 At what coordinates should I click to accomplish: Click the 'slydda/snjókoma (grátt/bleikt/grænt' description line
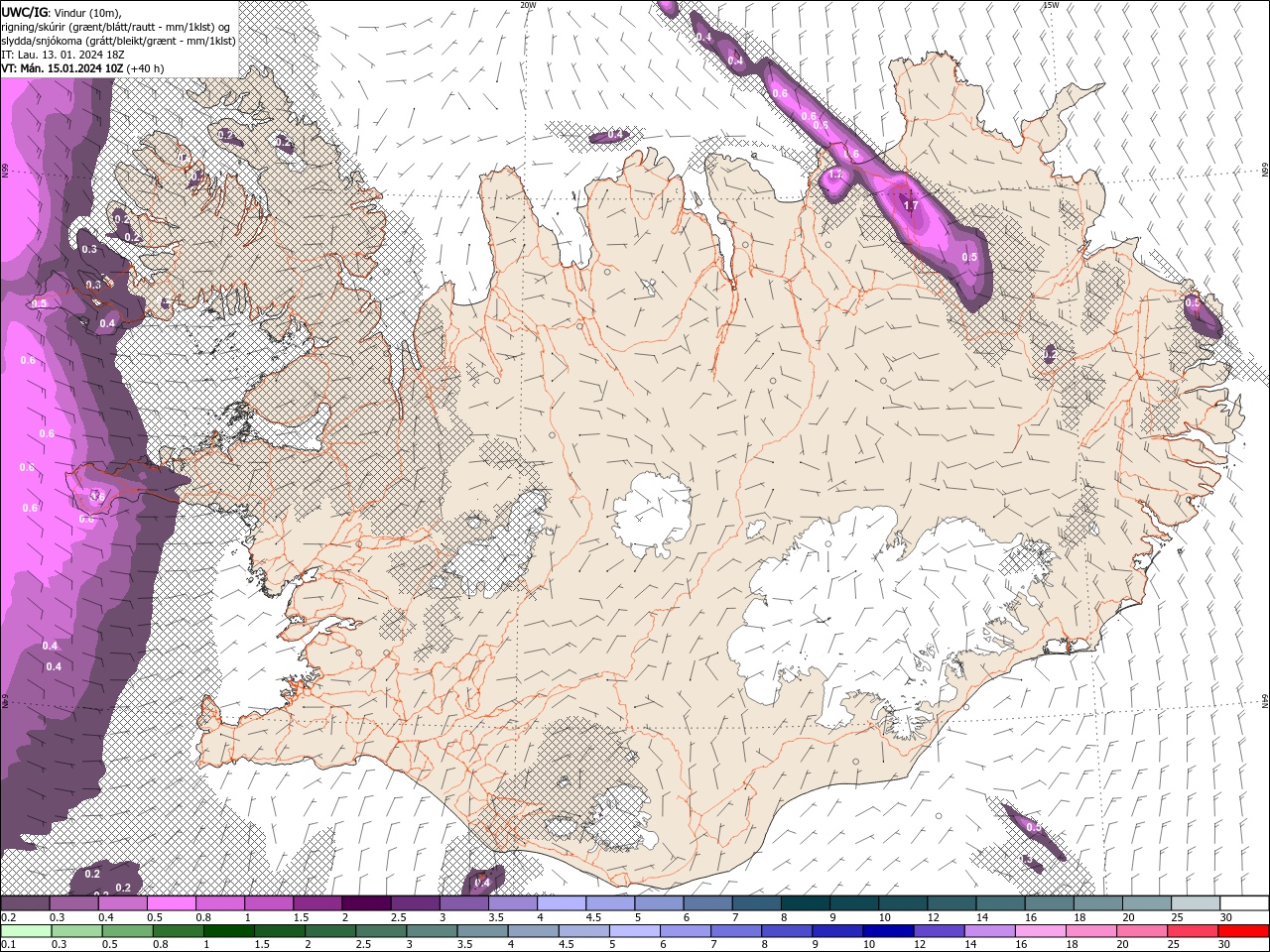(x=118, y=41)
